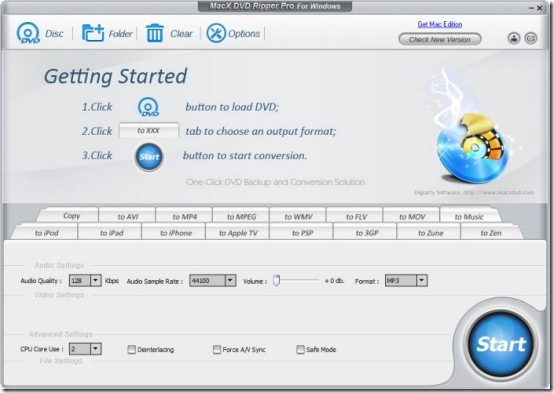
Task: Open the Format MP3 dropdown
Action: coord(422,281)
